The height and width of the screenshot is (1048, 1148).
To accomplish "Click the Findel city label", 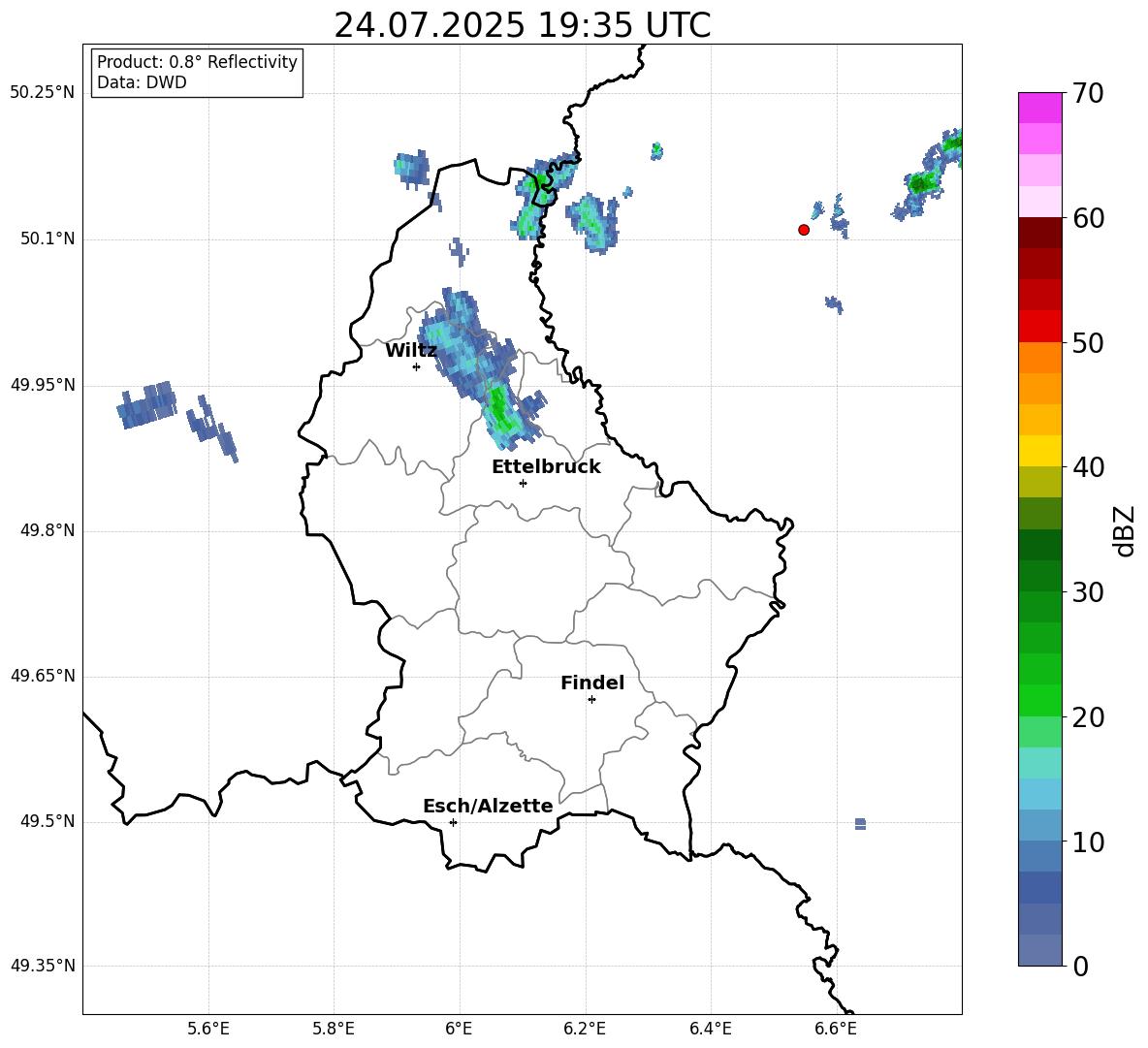I will 592,683.
